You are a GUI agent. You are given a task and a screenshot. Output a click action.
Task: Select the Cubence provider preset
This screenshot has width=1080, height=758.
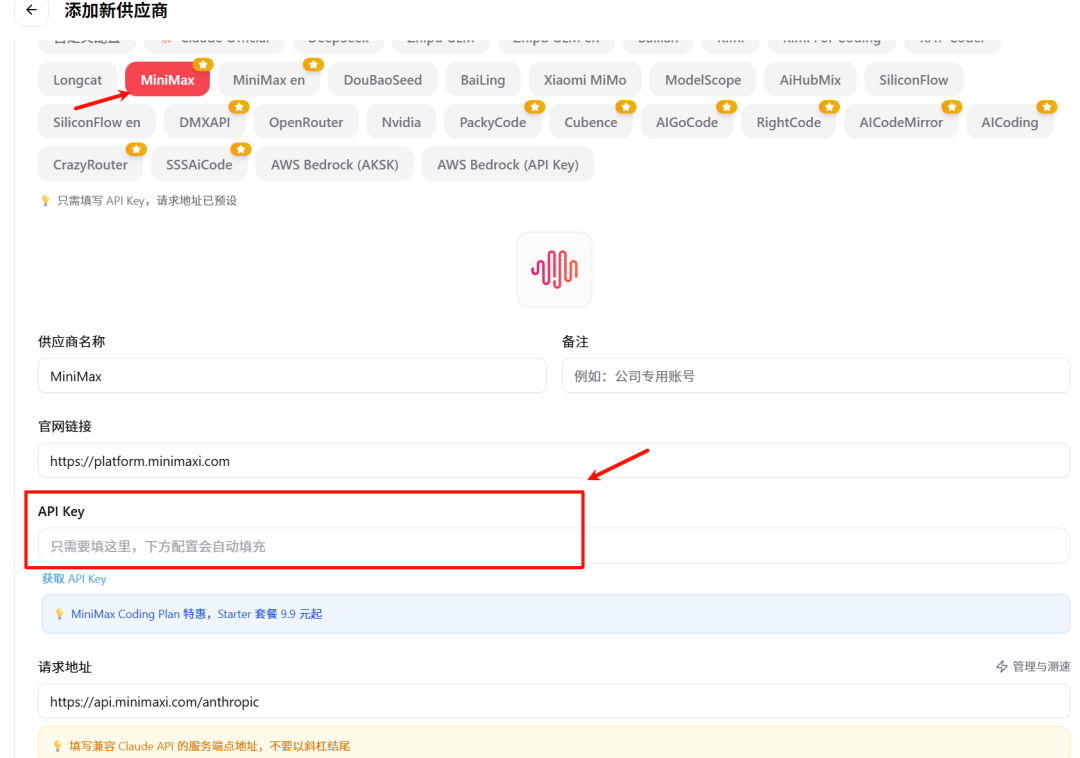(590, 123)
